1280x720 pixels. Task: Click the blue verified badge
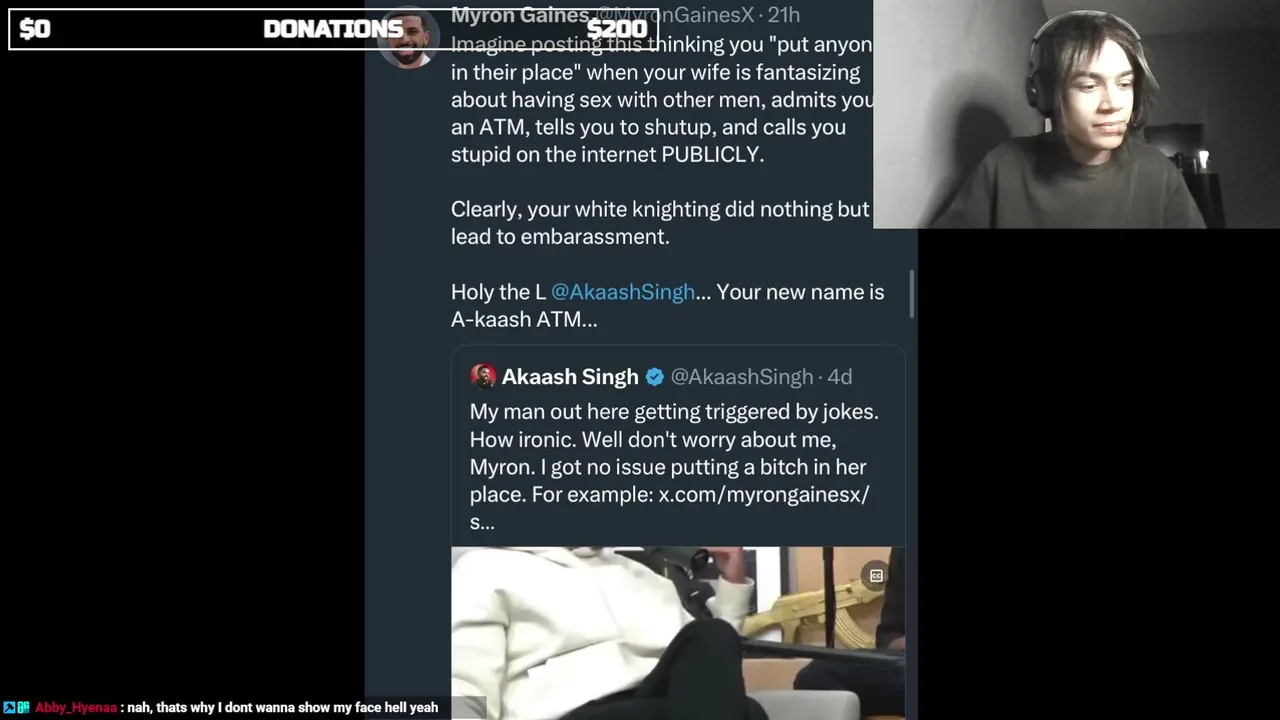pos(654,377)
